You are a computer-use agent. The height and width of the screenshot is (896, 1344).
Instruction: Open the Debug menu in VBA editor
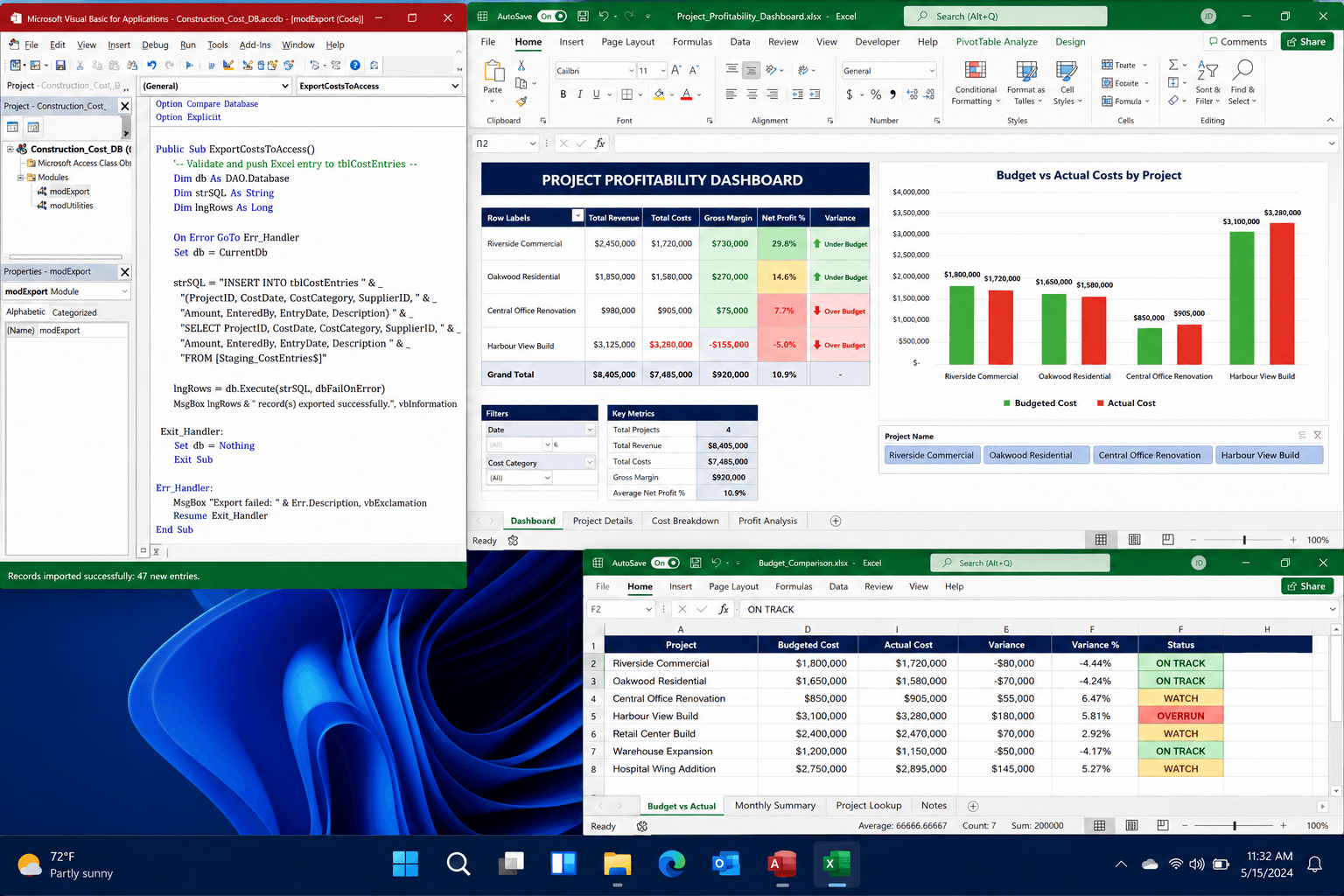click(155, 45)
